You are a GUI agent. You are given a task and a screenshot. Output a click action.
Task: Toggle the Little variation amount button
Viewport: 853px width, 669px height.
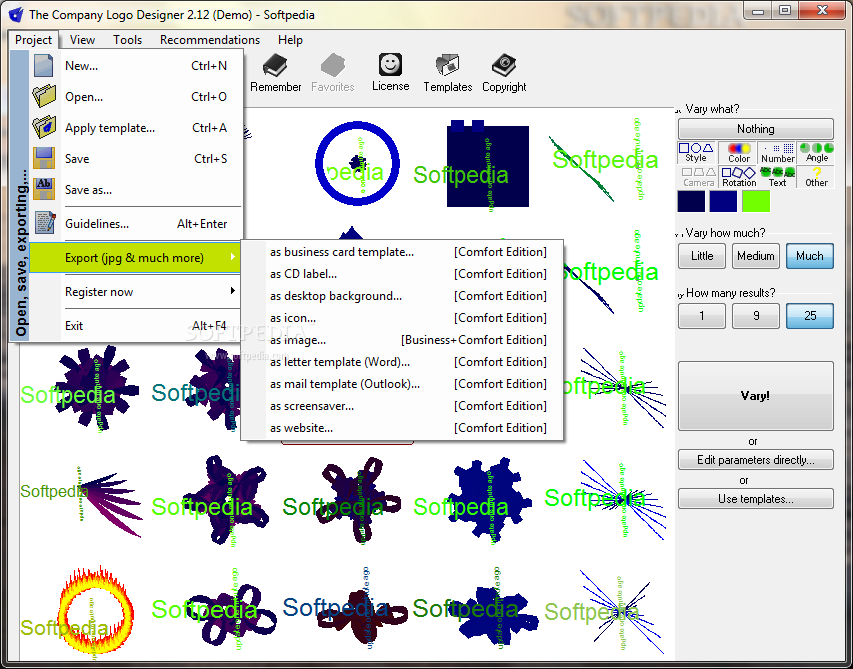[x=701, y=256]
